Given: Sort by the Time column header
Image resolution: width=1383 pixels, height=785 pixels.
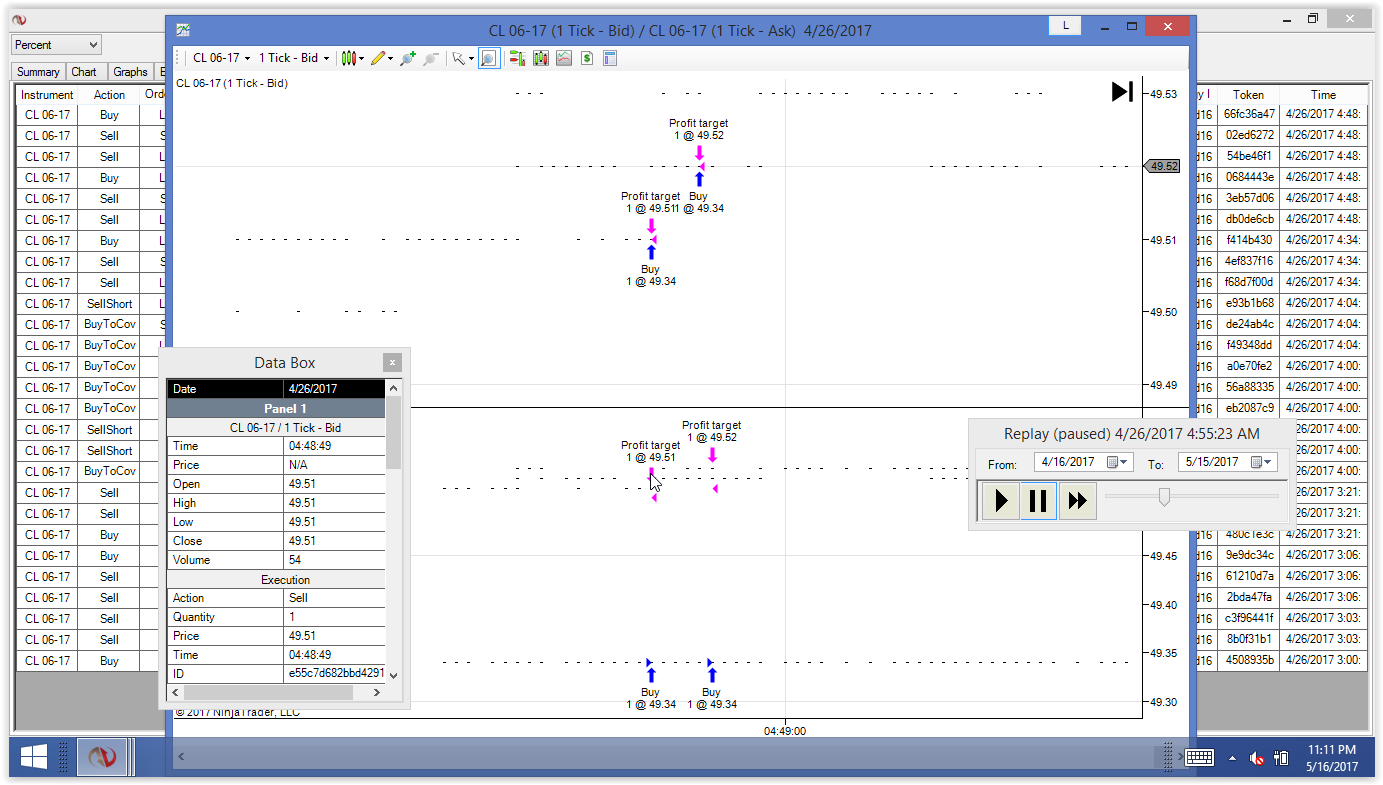Looking at the screenshot, I should pyautogui.click(x=1323, y=95).
